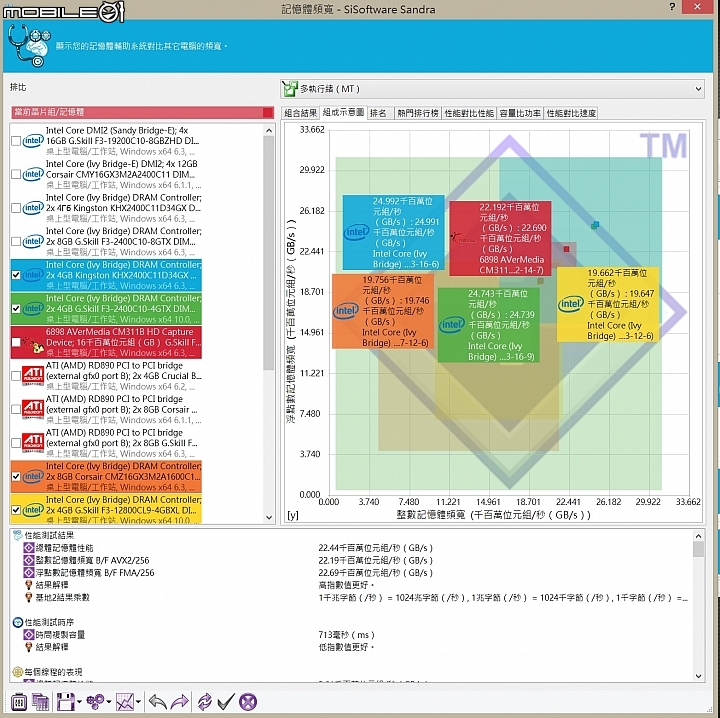Check the Ivy Bridge-E Corsair CMY16GX3M2A2400C11 checkbox
The width and height of the screenshot is (720, 718).
[x=16, y=174]
